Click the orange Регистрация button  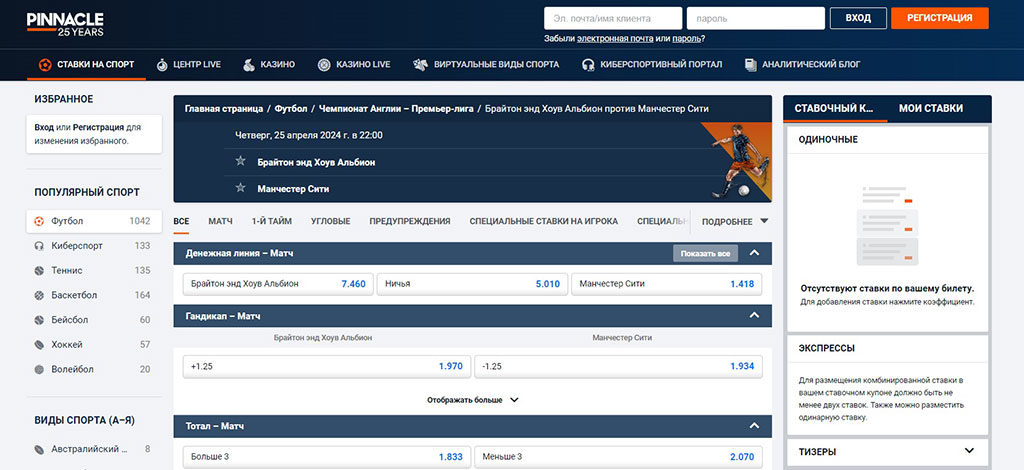pyautogui.click(x=940, y=18)
